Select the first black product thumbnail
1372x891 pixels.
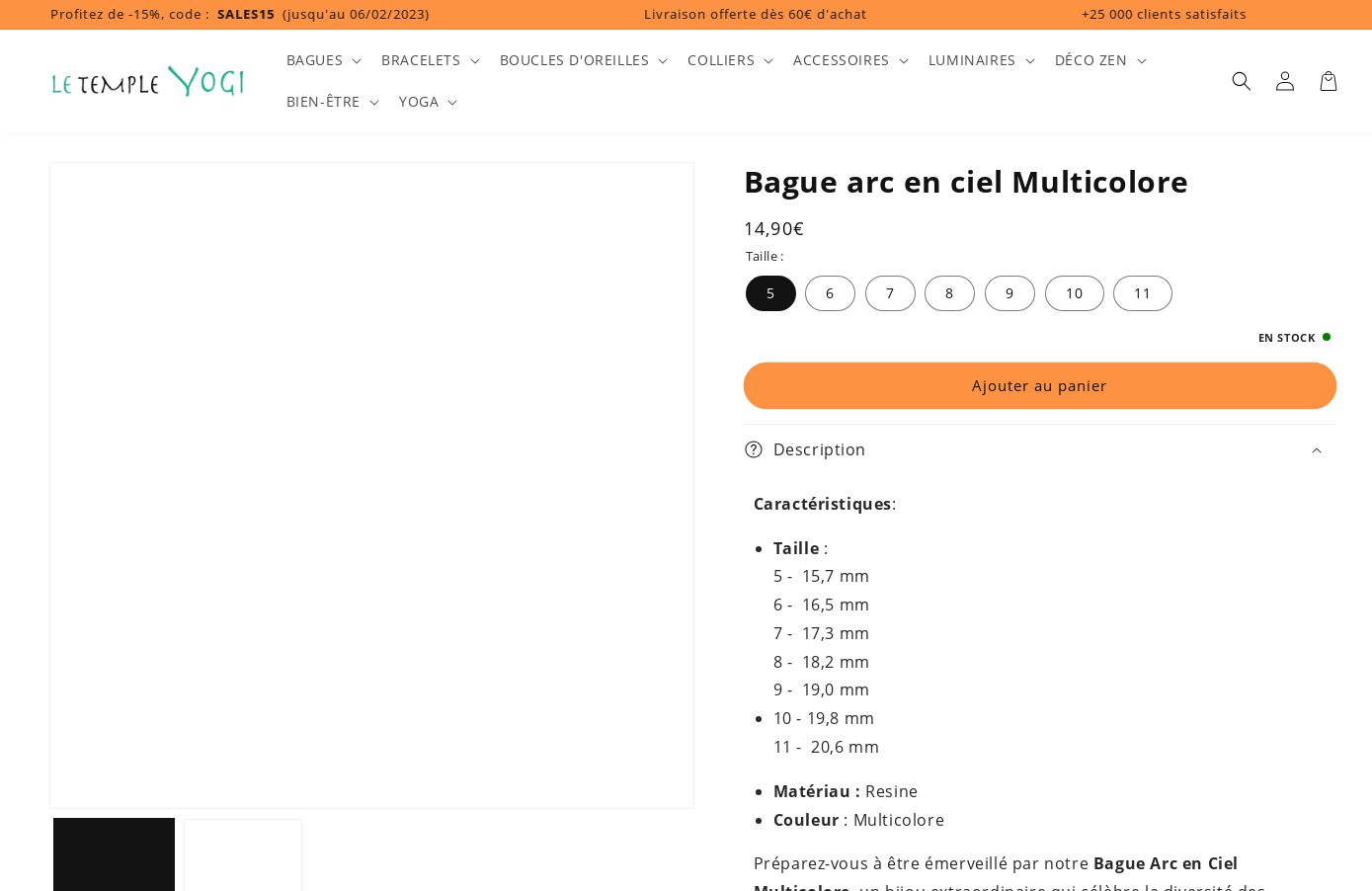(x=114, y=855)
